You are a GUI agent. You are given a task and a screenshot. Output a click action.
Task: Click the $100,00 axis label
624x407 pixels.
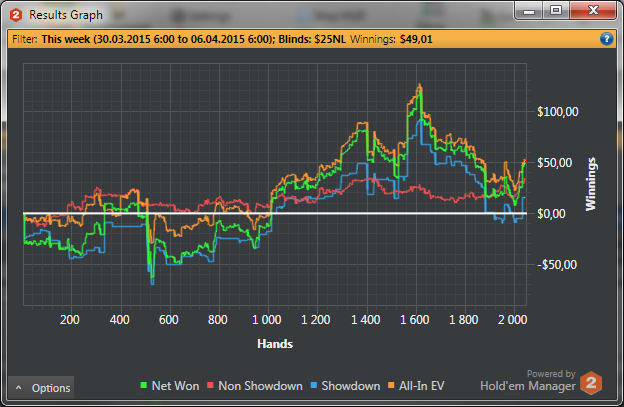pos(558,112)
